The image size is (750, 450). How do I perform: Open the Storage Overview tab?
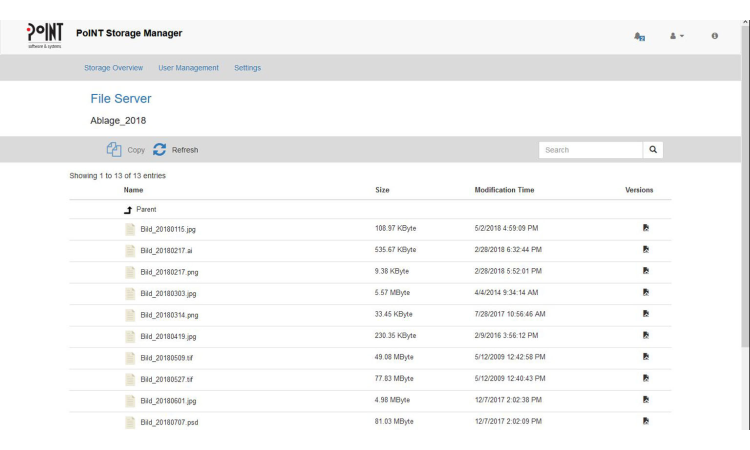click(113, 68)
